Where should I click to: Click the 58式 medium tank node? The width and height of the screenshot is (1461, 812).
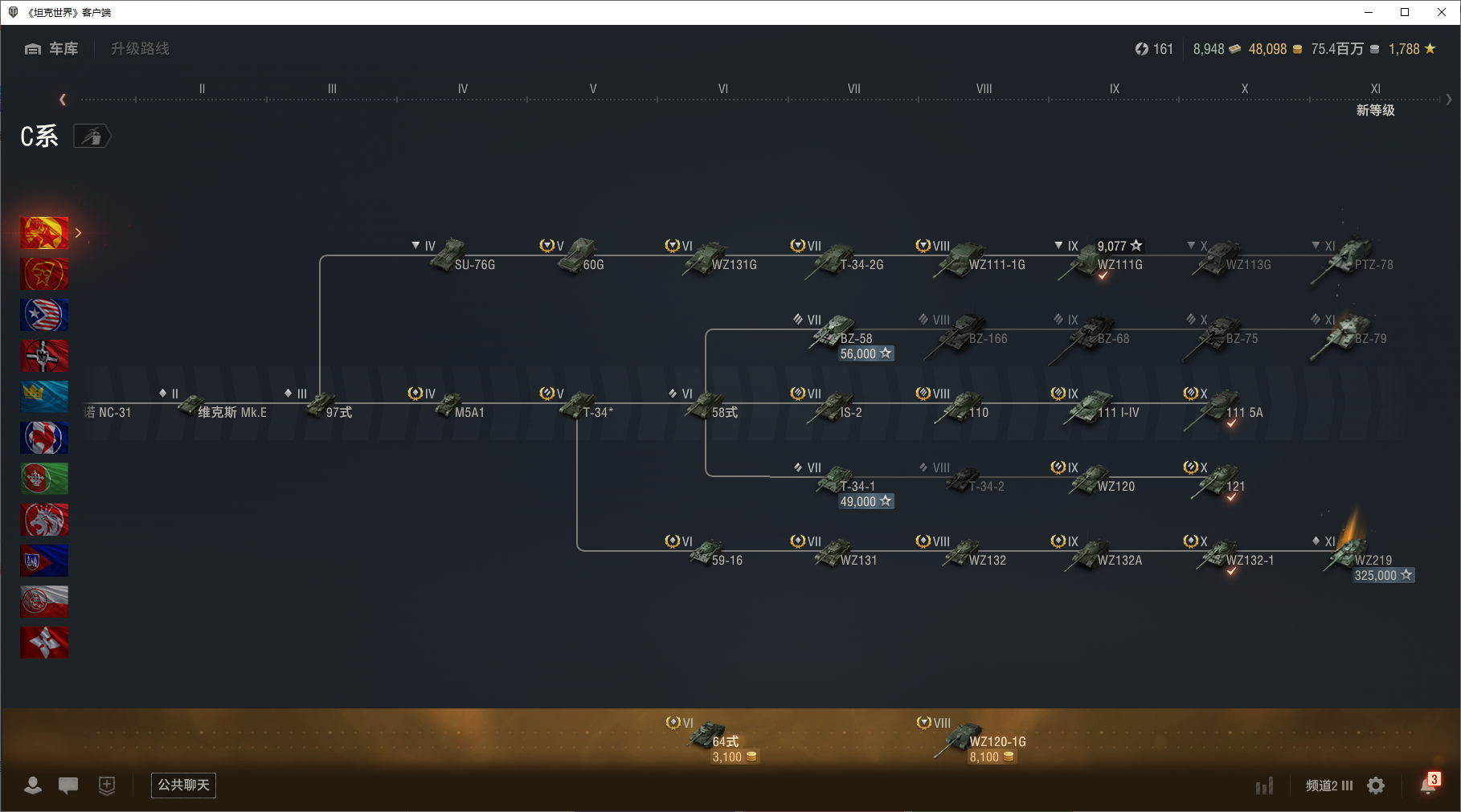[704, 405]
